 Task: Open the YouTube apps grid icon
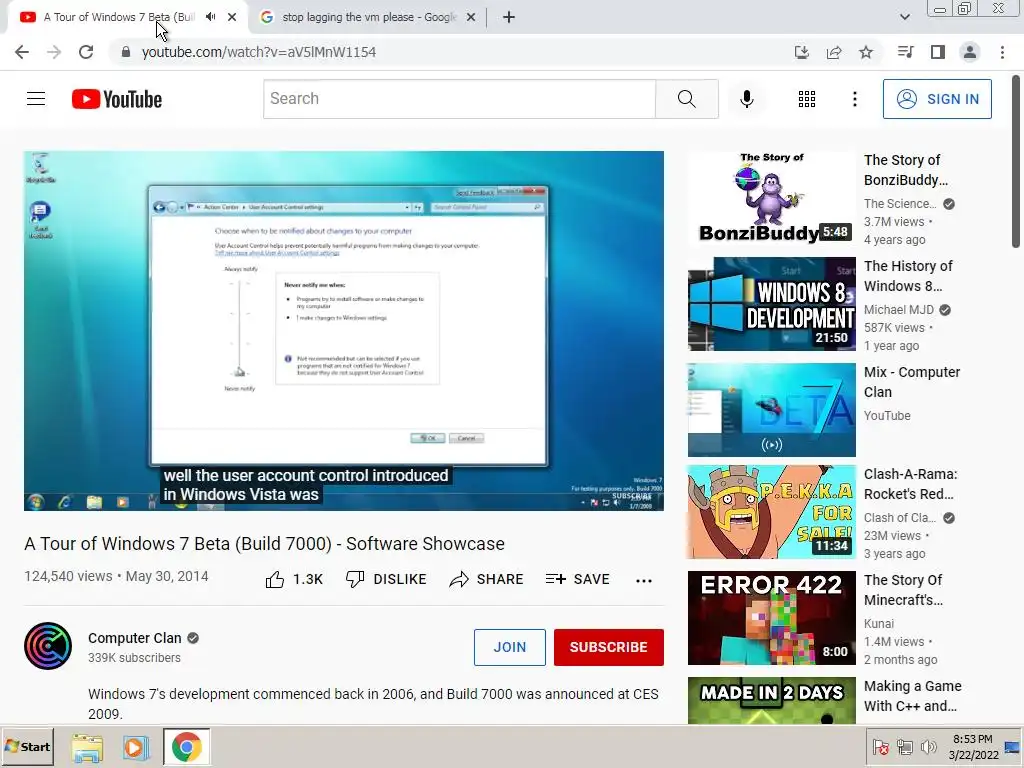[807, 99]
